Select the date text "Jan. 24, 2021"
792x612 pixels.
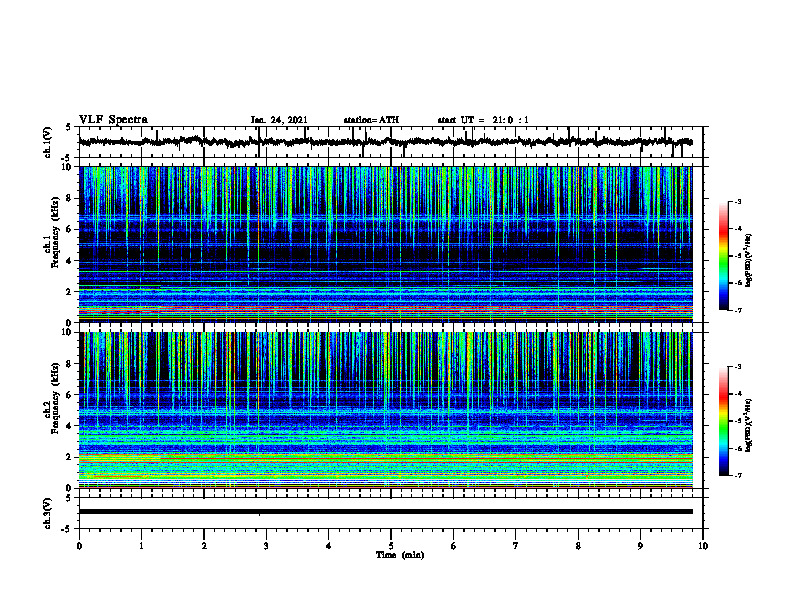279,120
